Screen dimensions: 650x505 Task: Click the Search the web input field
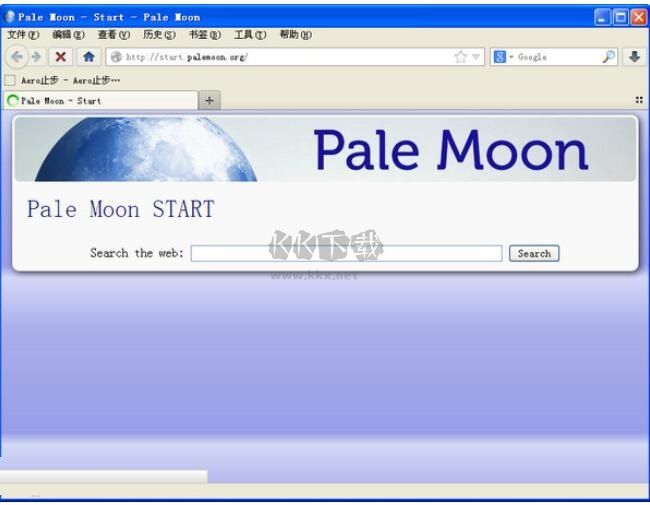coord(347,253)
